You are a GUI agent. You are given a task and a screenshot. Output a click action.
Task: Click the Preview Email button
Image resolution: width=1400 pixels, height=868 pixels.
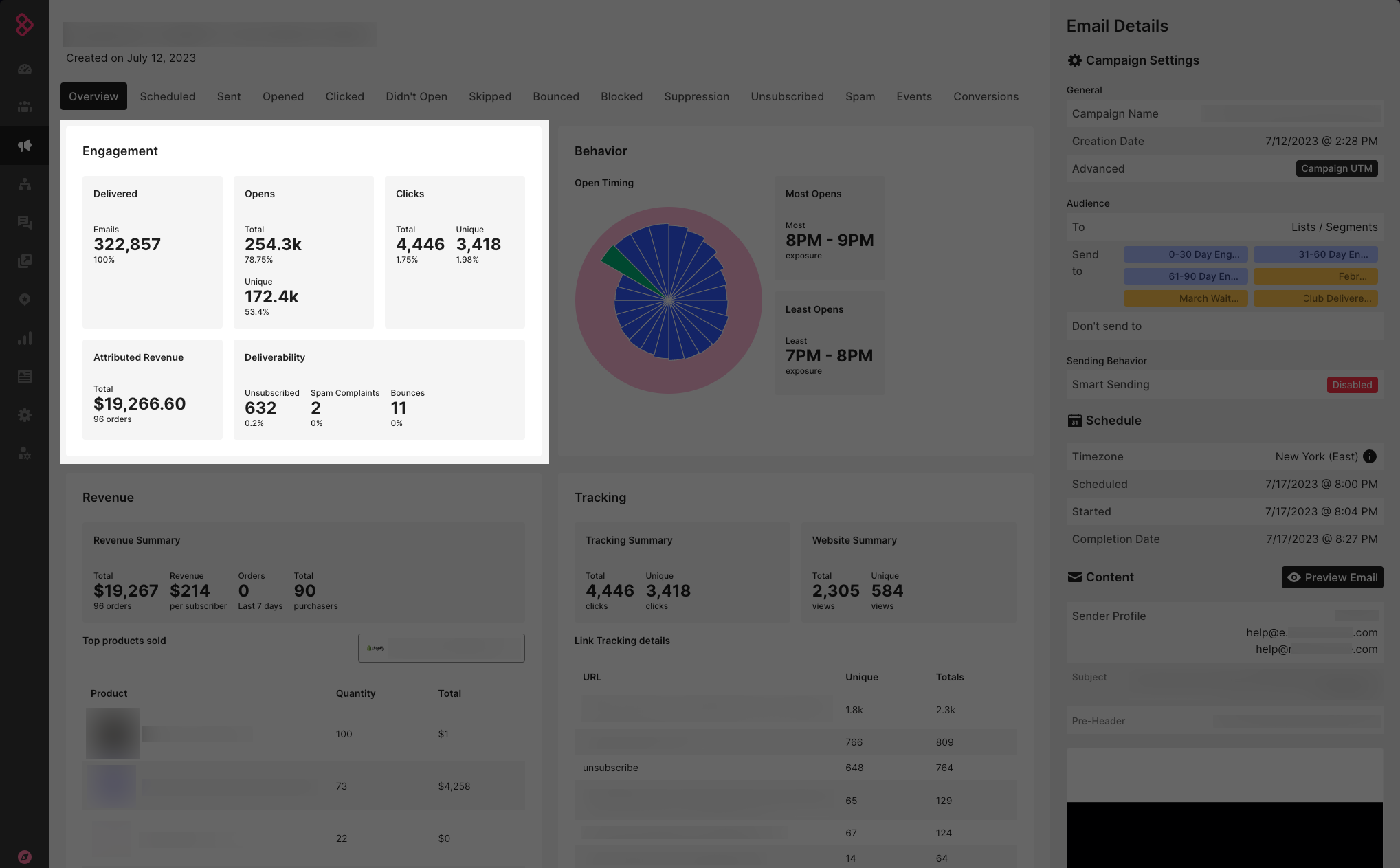[1331, 577]
